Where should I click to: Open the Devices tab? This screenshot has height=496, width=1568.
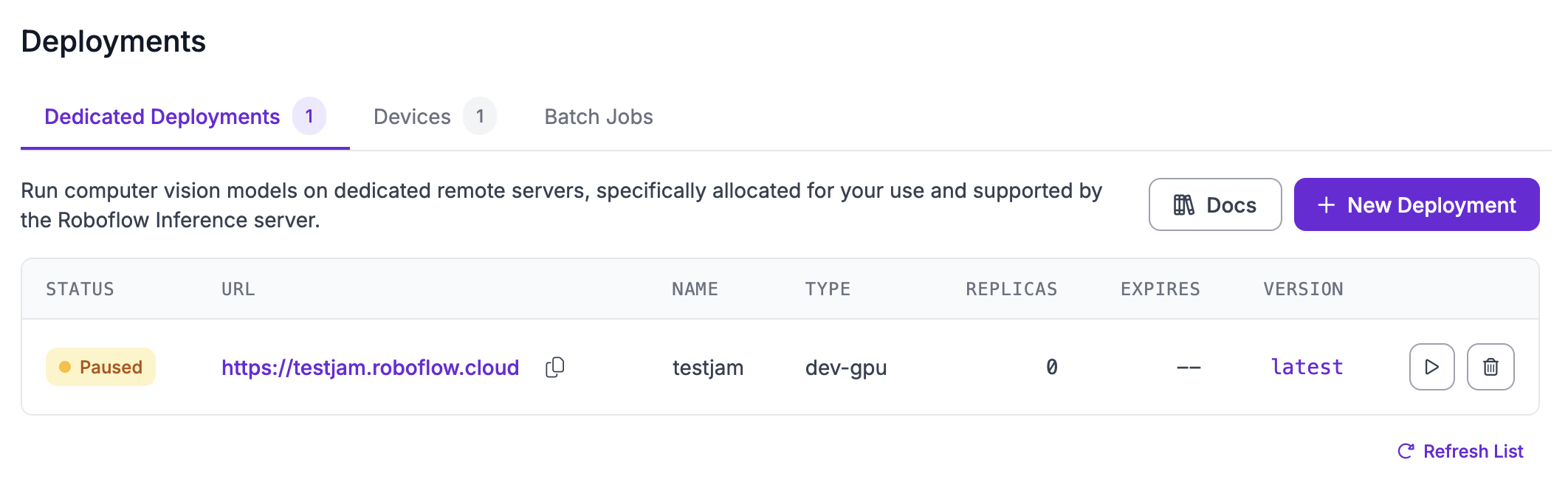click(412, 117)
